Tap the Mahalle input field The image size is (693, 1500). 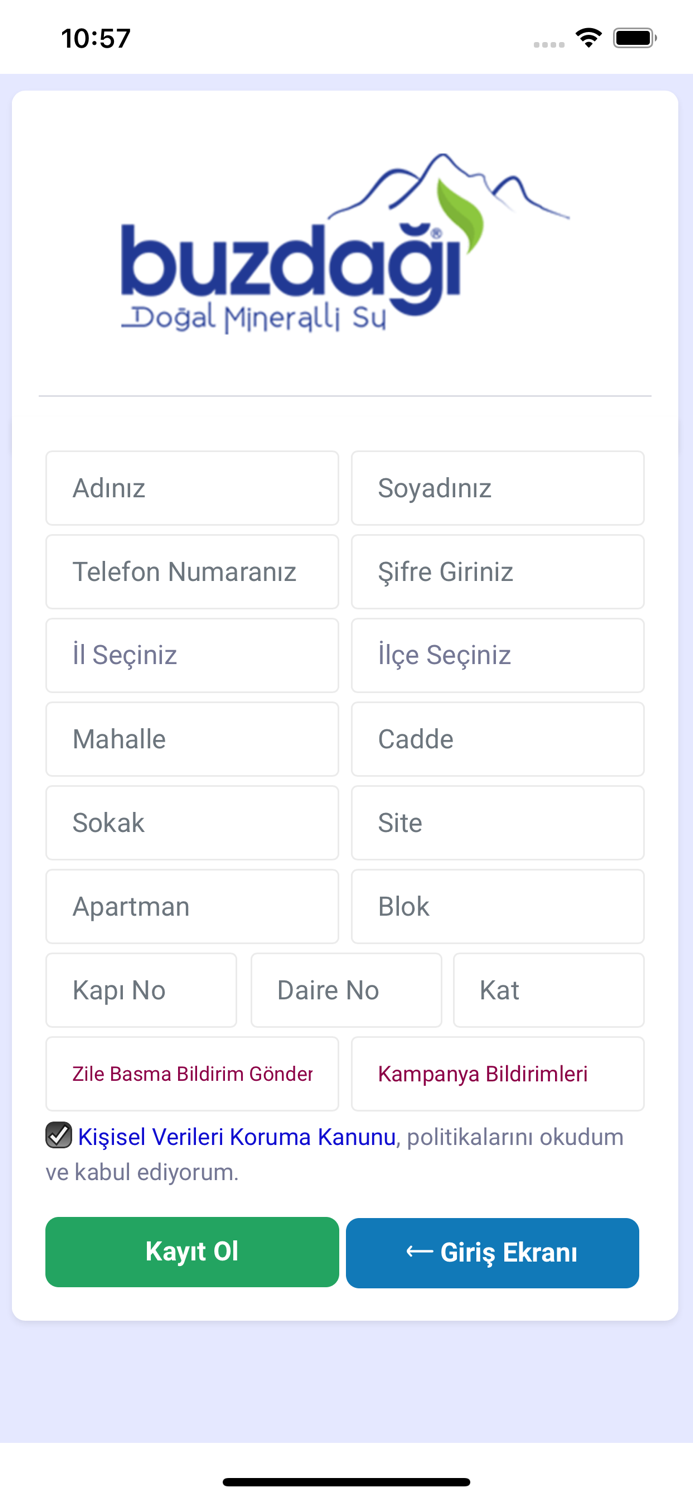tap(192, 739)
